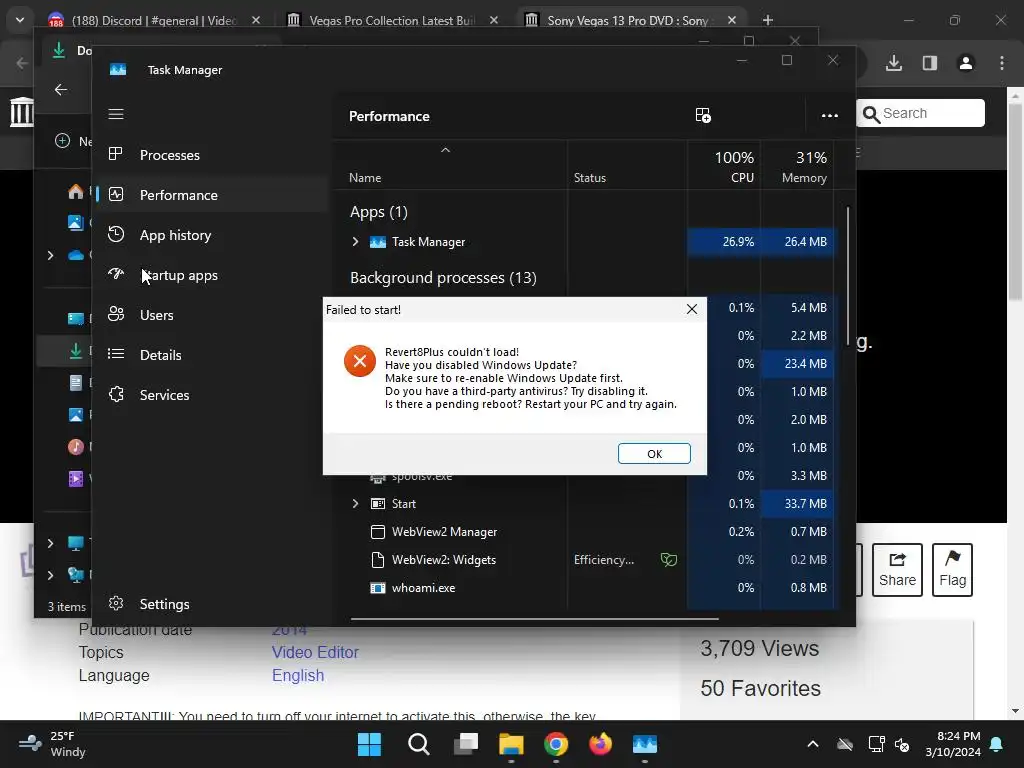The image size is (1024, 768).
Task: Open Task Manager taskbar icon
Action: click(x=645, y=744)
